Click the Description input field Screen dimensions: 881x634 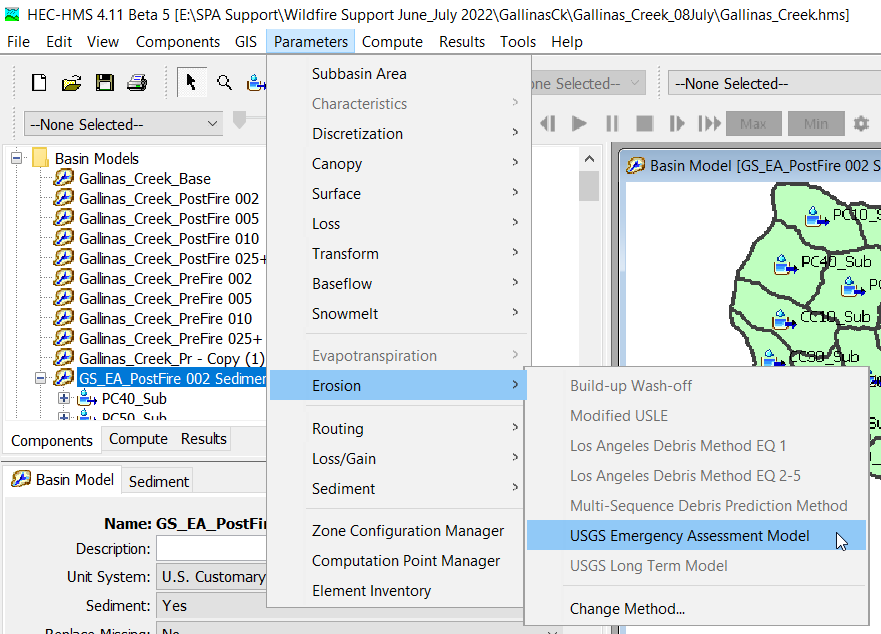[211, 549]
